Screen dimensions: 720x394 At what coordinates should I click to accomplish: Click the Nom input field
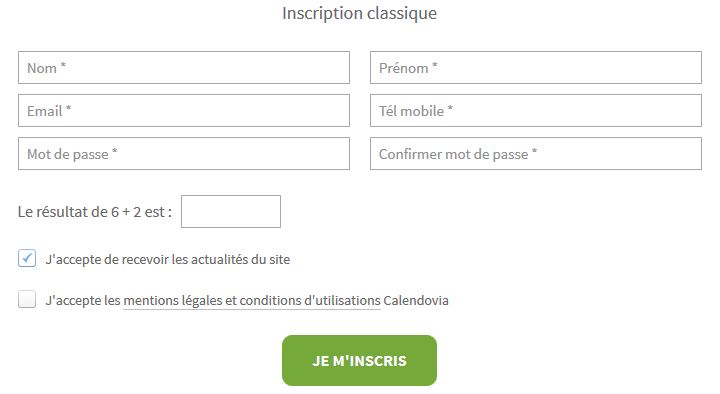click(184, 68)
